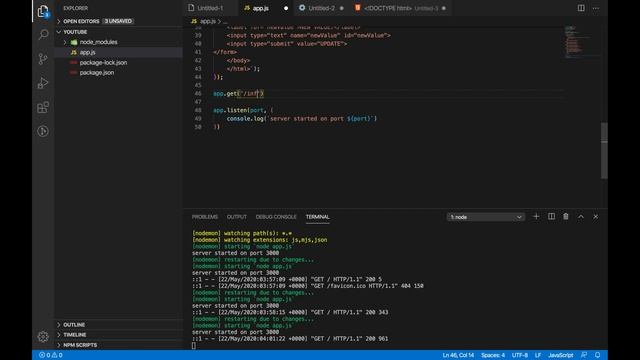
Task: Open the '1: node' terminal selector dropdown
Action: 485,217
